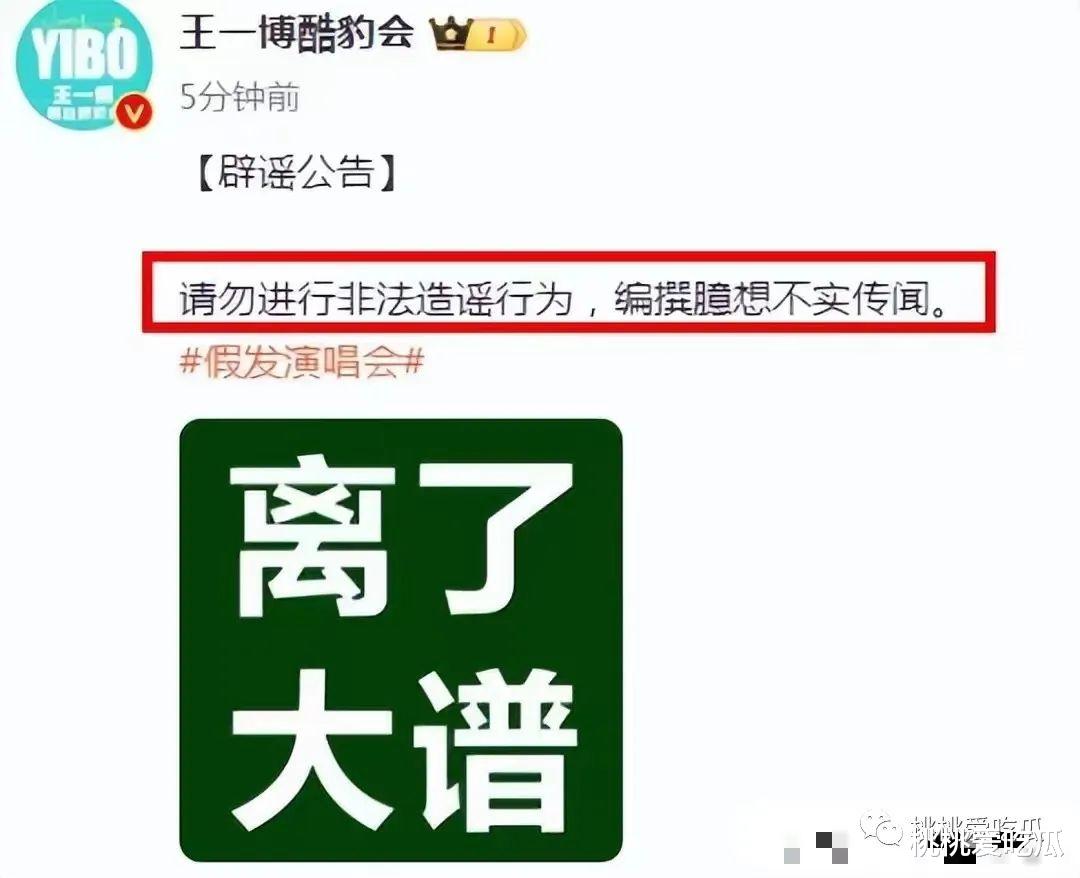
Task: Click the 5分钟前 post timestamp
Action: coord(240,98)
